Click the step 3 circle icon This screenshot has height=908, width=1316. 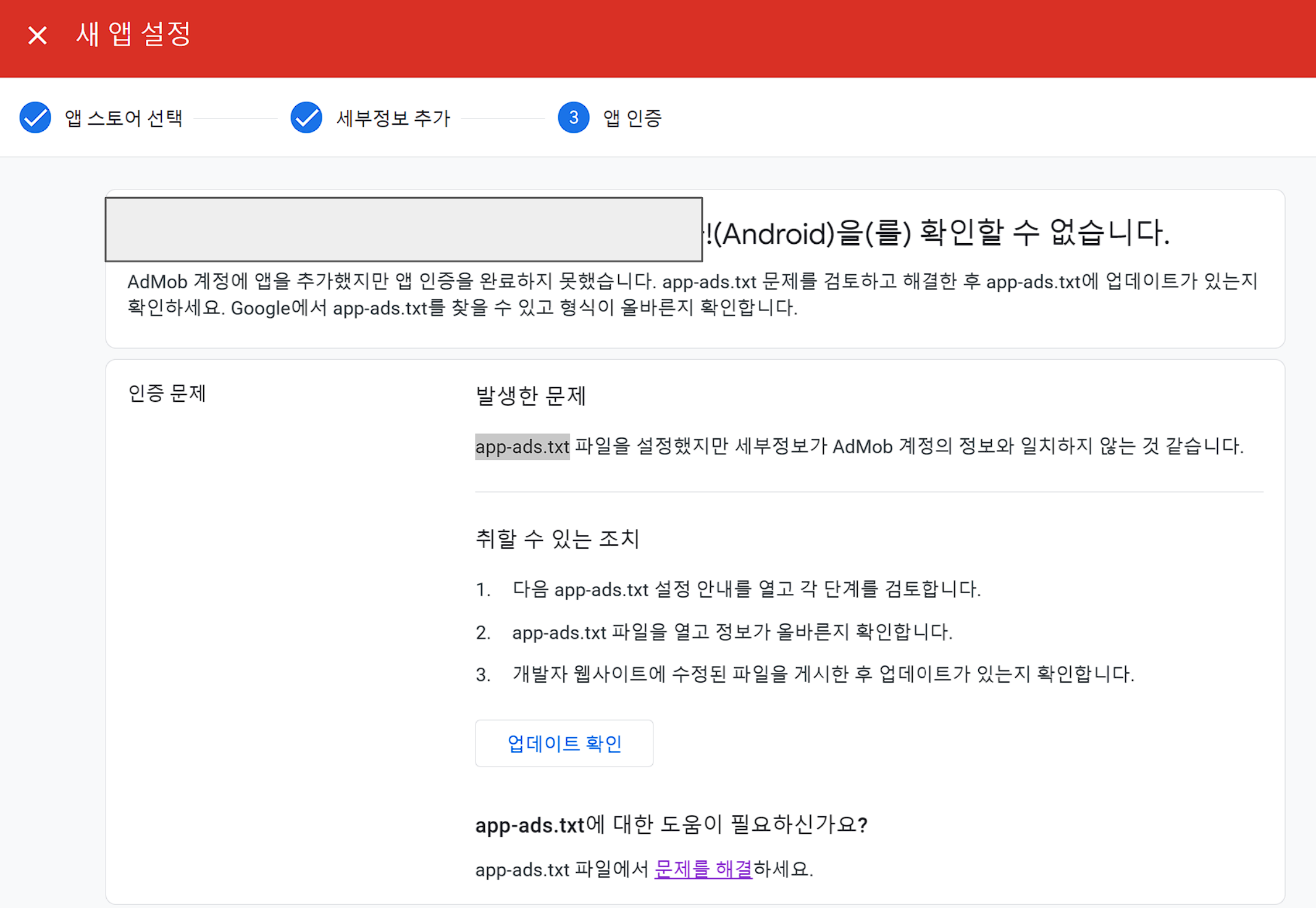tap(573, 117)
